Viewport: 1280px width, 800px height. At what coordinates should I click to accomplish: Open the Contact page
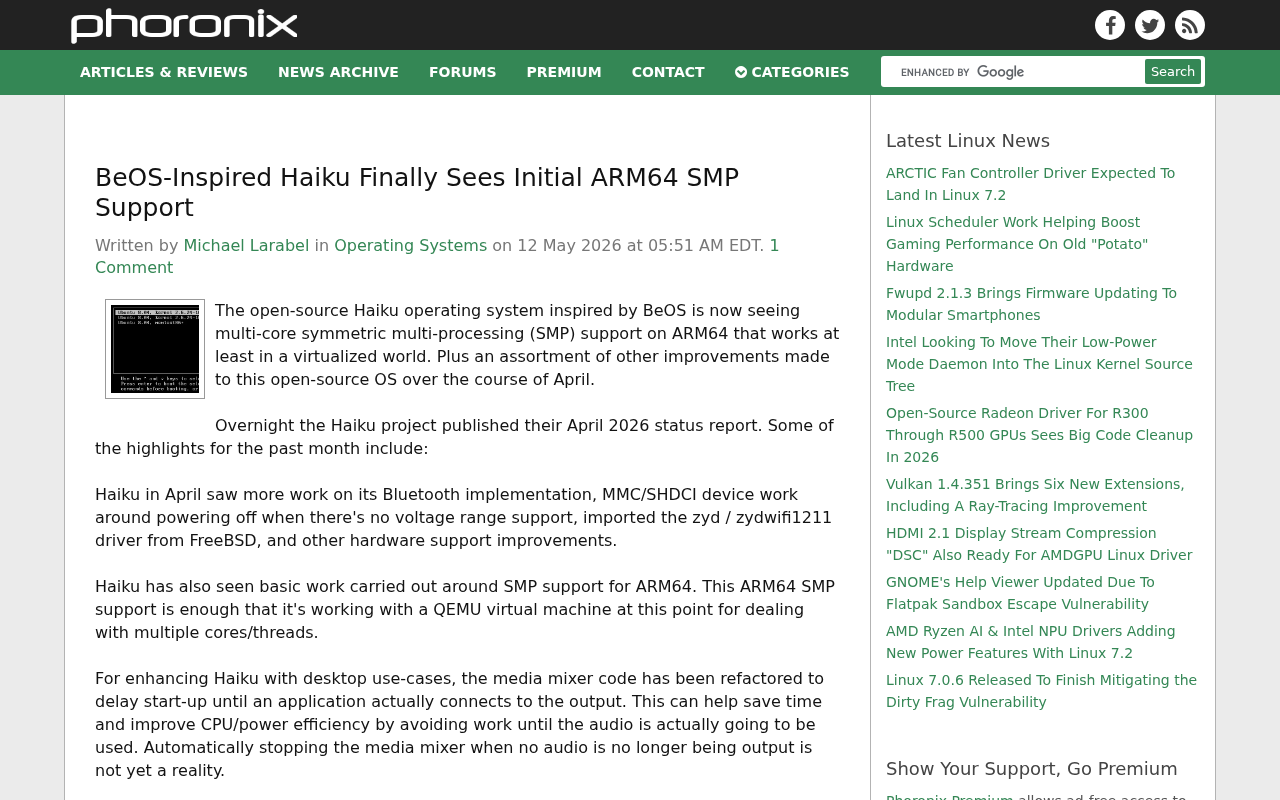click(668, 72)
